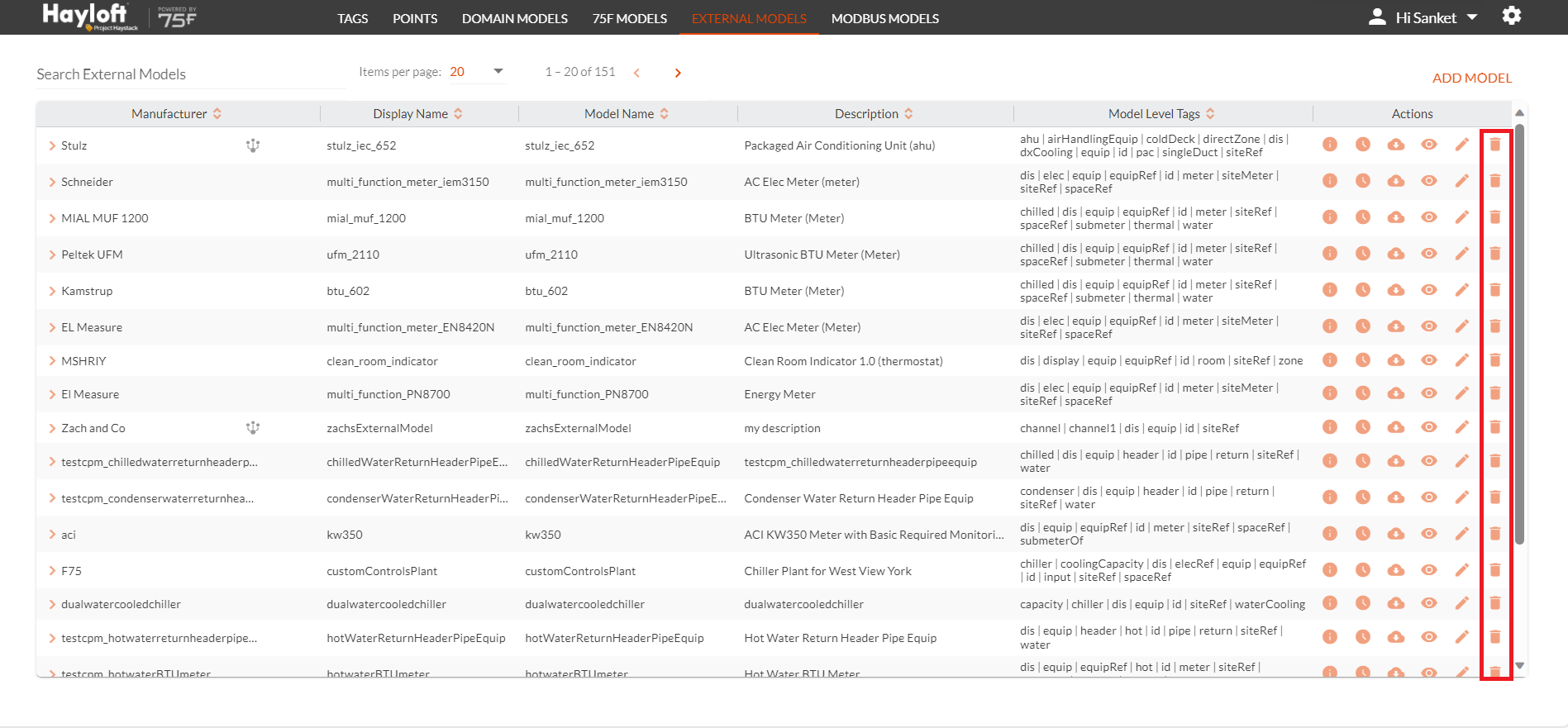Click the user profile avatar icon
The image size is (1568, 728).
pyautogui.click(x=1377, y=17)
